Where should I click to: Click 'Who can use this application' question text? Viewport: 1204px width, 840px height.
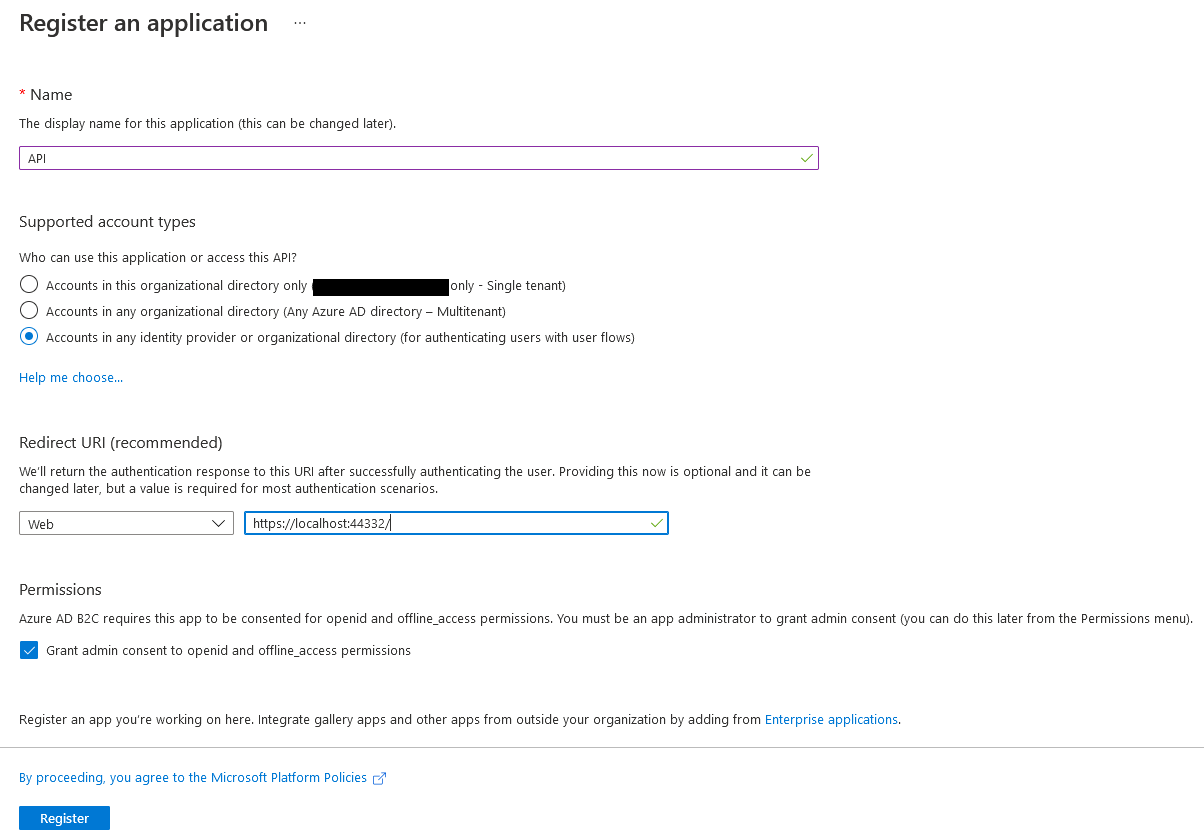(158, 257)
